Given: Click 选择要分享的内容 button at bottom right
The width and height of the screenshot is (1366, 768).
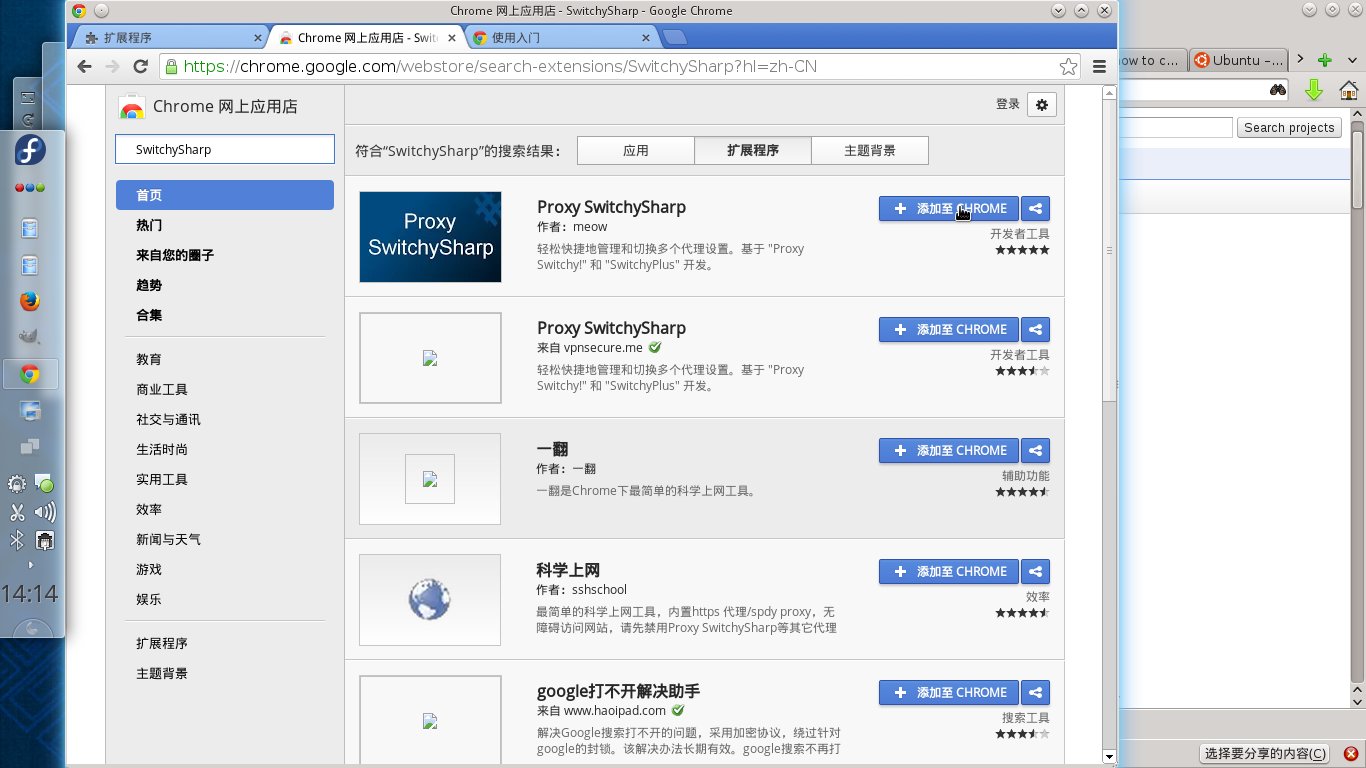Looking at the screenshot, I should 1267,753.
